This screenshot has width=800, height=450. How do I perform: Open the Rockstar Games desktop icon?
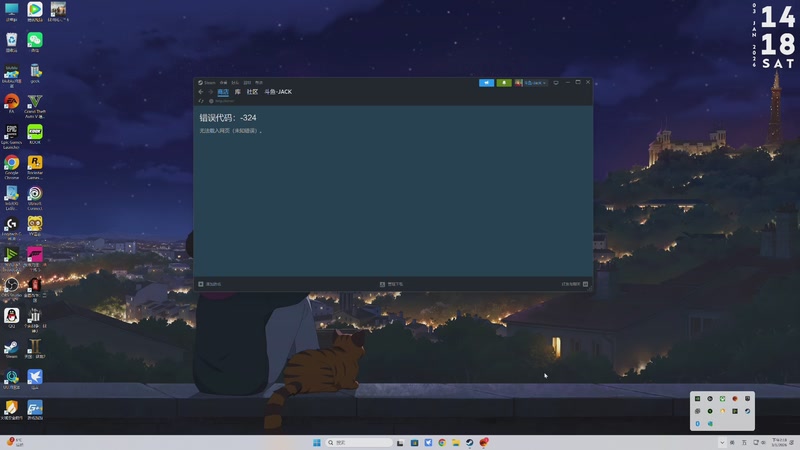pos(35,167)
